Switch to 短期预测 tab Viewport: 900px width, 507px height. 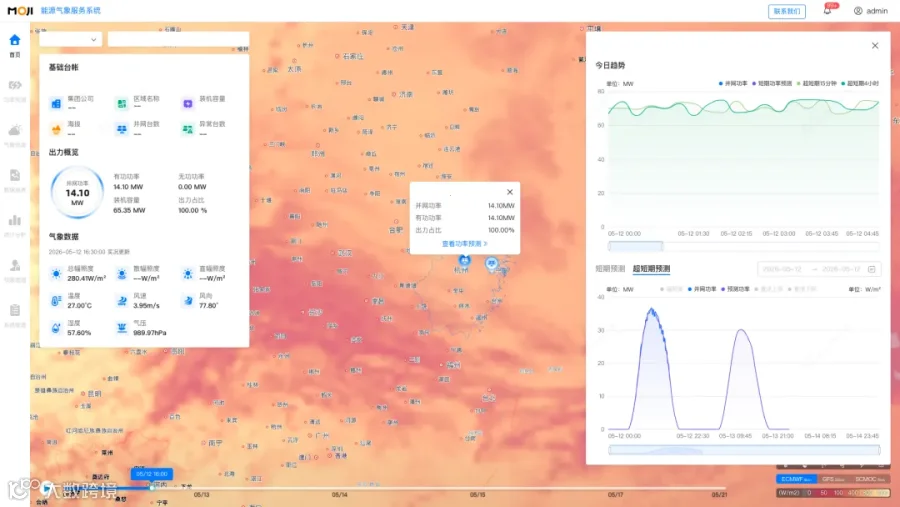(610, 269)
